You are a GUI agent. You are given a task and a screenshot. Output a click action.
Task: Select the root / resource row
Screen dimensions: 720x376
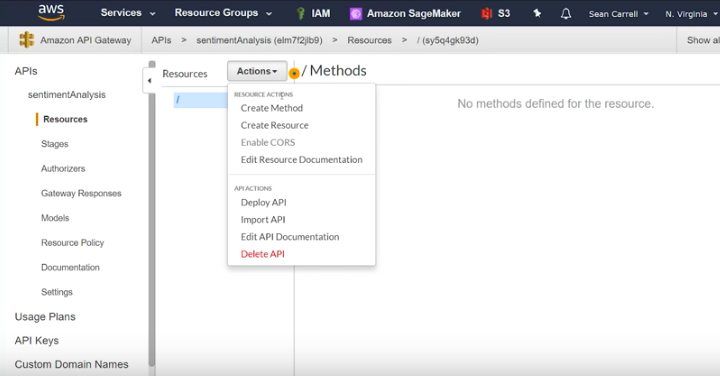tap(201, 100)
